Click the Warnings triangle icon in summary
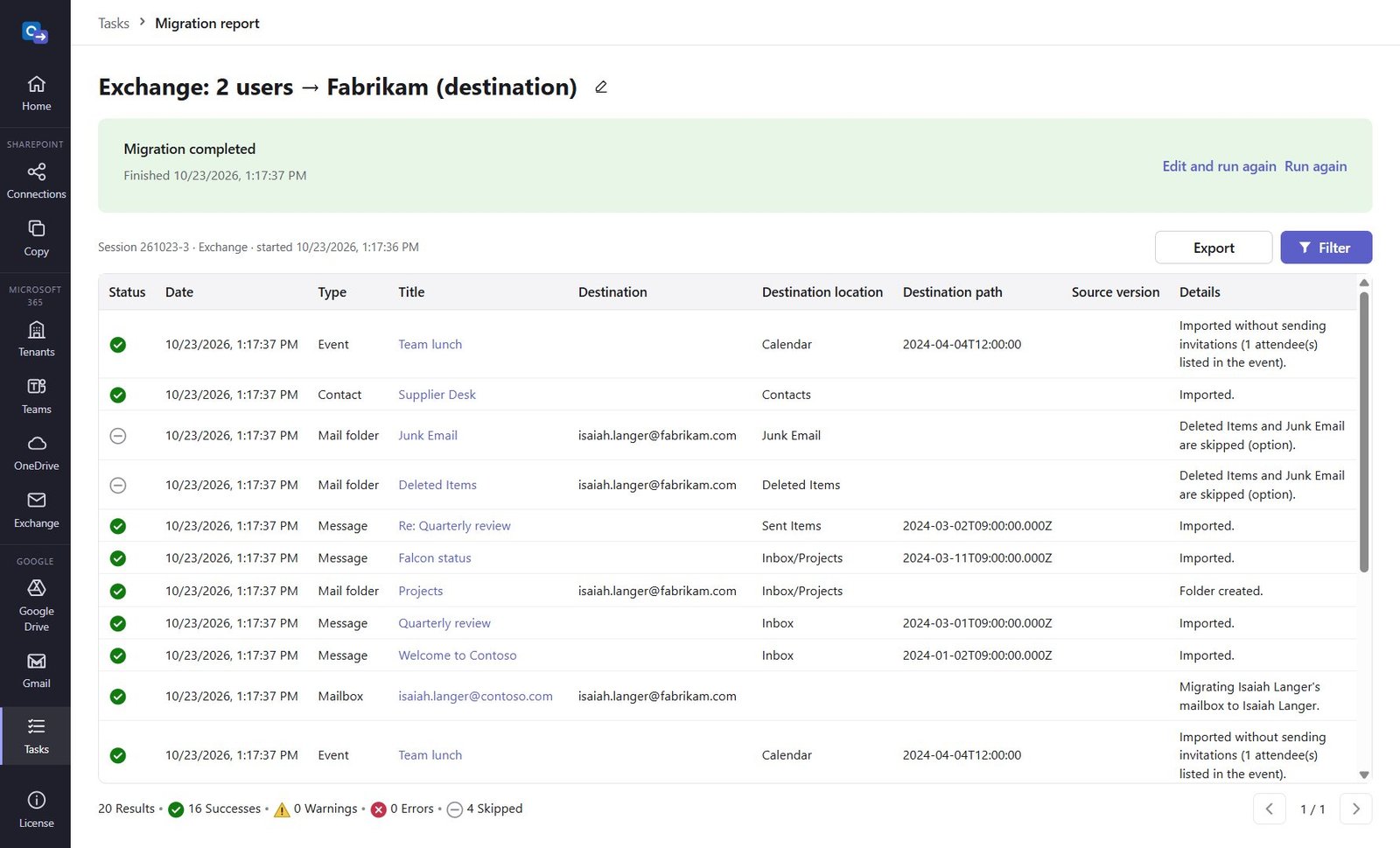The image size is (1400, 848). point(282,809)
